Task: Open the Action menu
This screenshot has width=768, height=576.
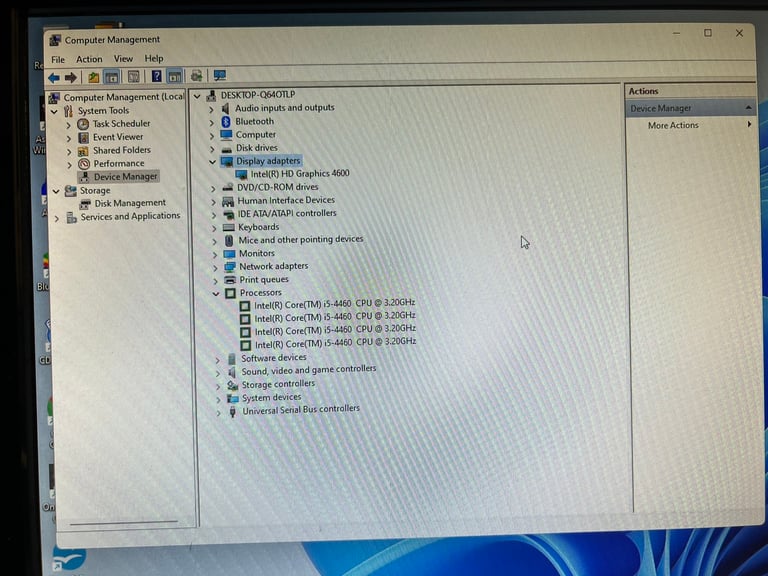Action: coord(89,59)
